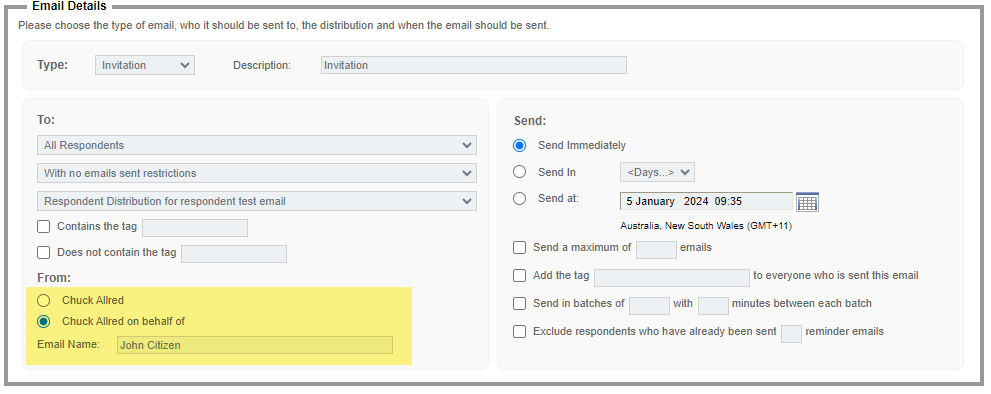Viewport: 991px width, 394px height.
Task: Open the email sent restrictions dropdown
Action: (257, 173)
